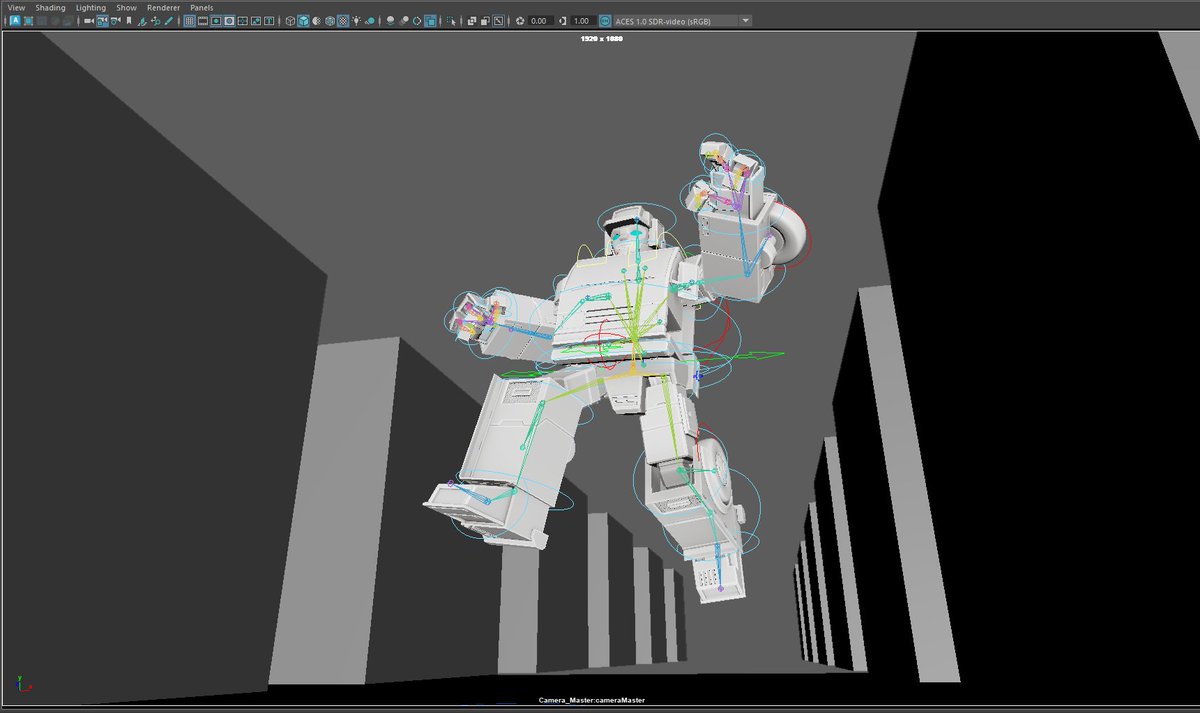Click the Depth of Field icon

pyautogui.click(x=430, y=20)
